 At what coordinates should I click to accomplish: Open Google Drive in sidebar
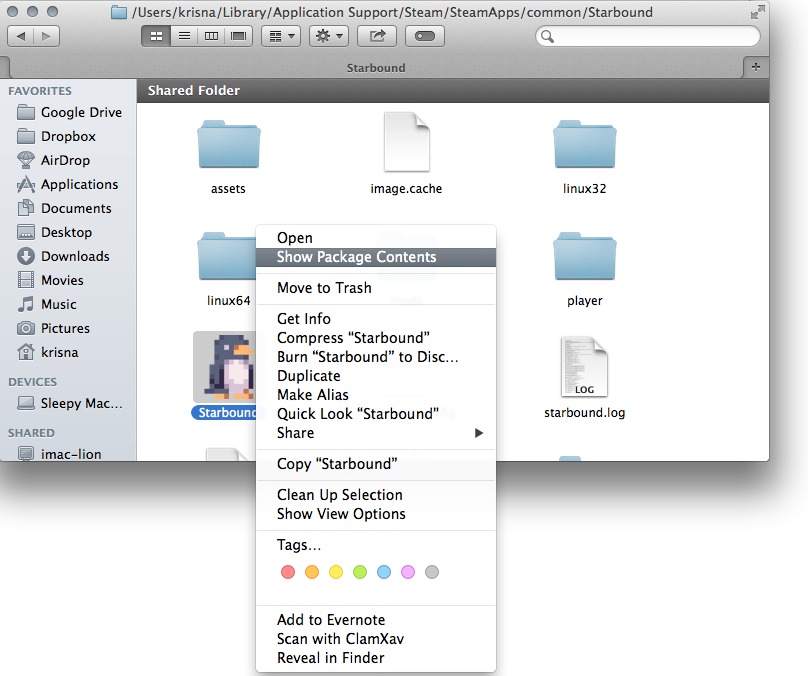click(x=69, y=112)
